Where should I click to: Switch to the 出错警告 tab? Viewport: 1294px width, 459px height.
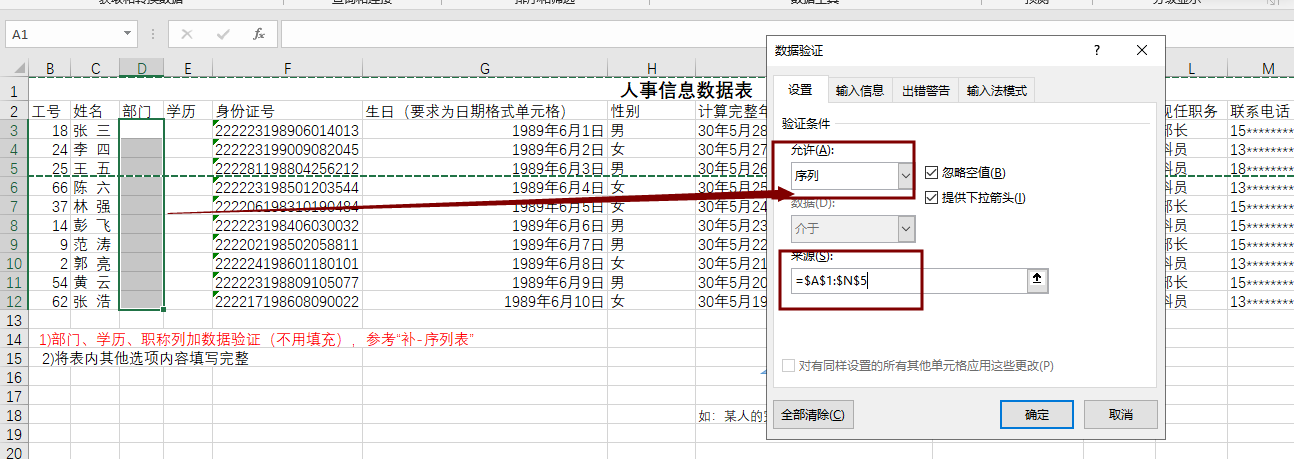click(x=926, y=90)
